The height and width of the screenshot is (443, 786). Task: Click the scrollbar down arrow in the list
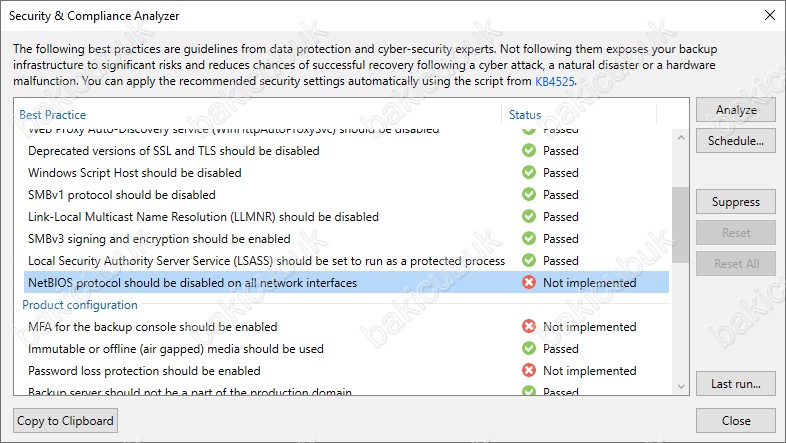[681, 386]
